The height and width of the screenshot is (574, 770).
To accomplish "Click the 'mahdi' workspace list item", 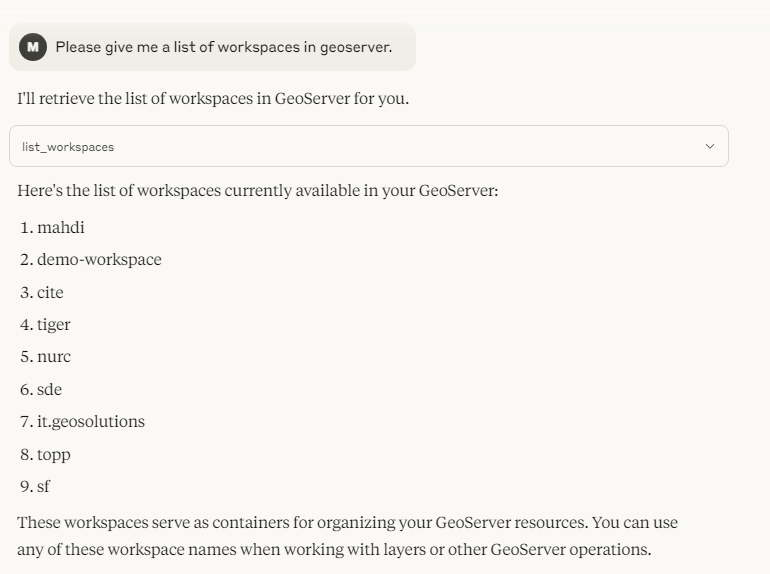I will pos(61,227).
